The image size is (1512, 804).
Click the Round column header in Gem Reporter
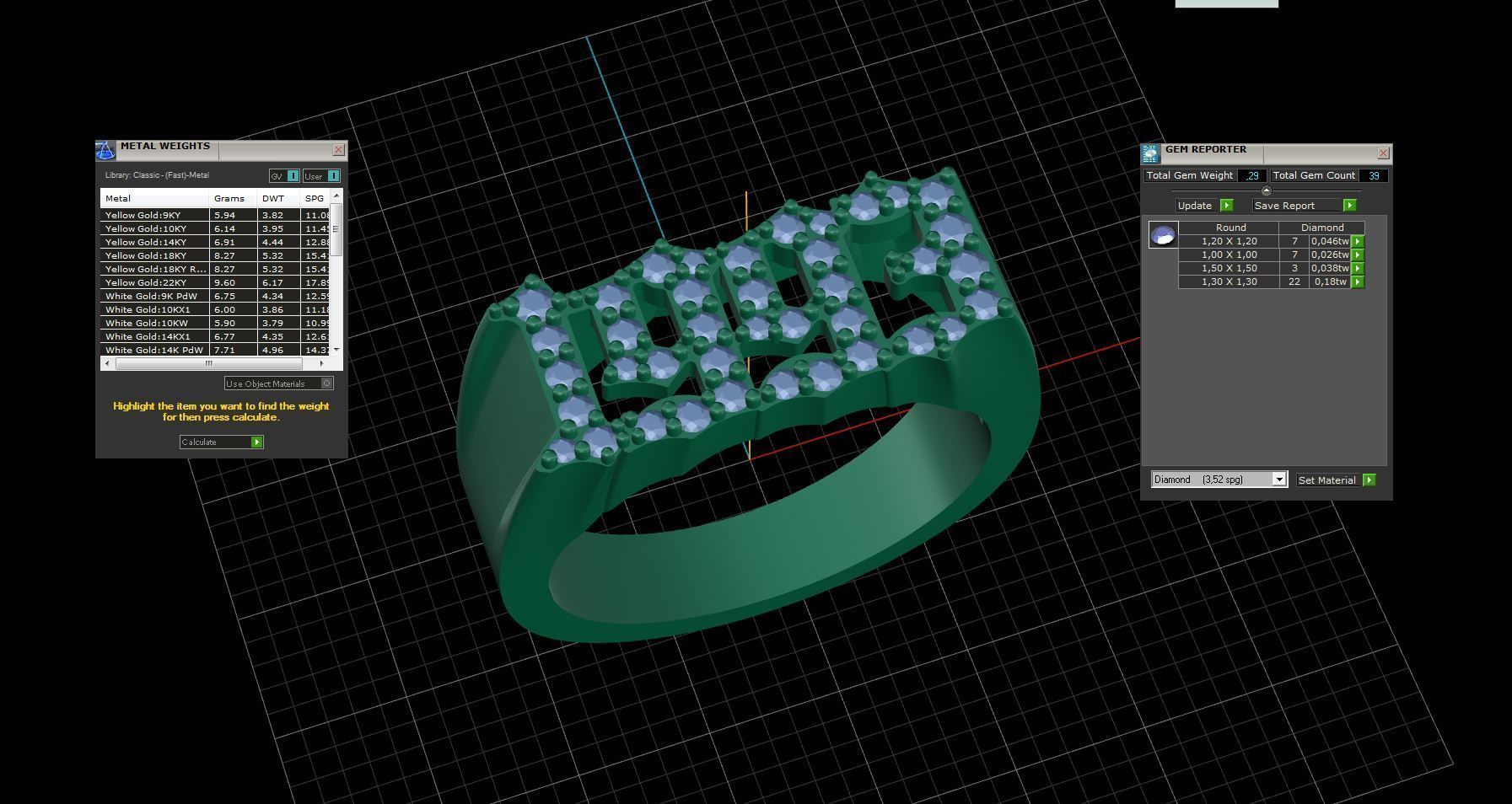(x=1230, y=228)
